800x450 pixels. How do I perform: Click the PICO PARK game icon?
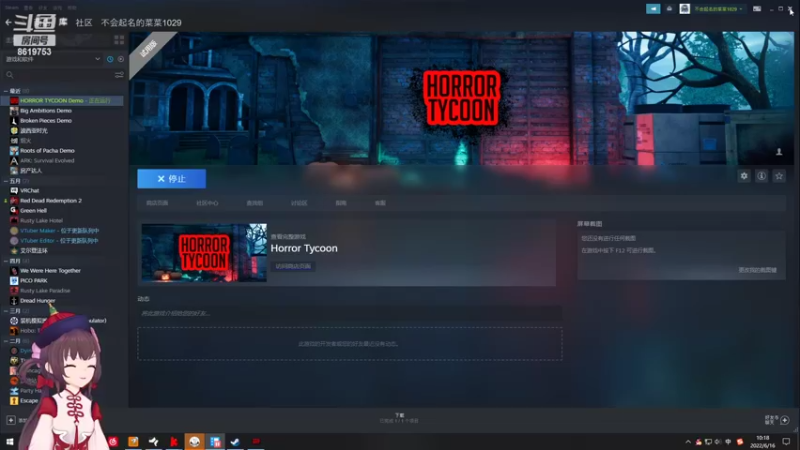(x=14, y=281)
